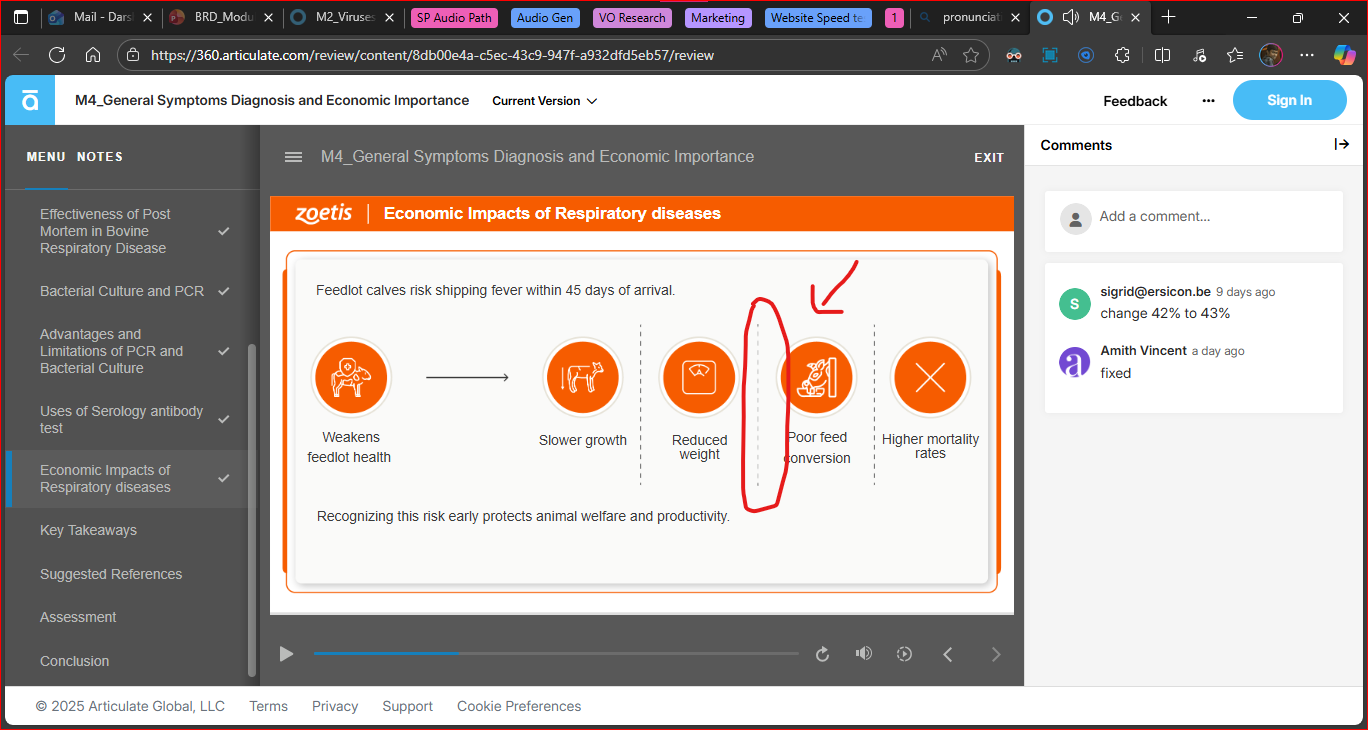Click the Weakens feedlot health icon

[x=350, y=378]
